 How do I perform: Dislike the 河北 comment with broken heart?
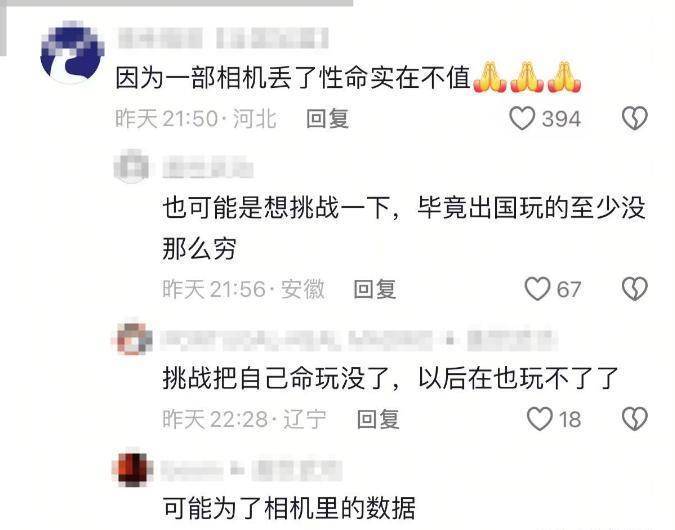coord(635,118)
